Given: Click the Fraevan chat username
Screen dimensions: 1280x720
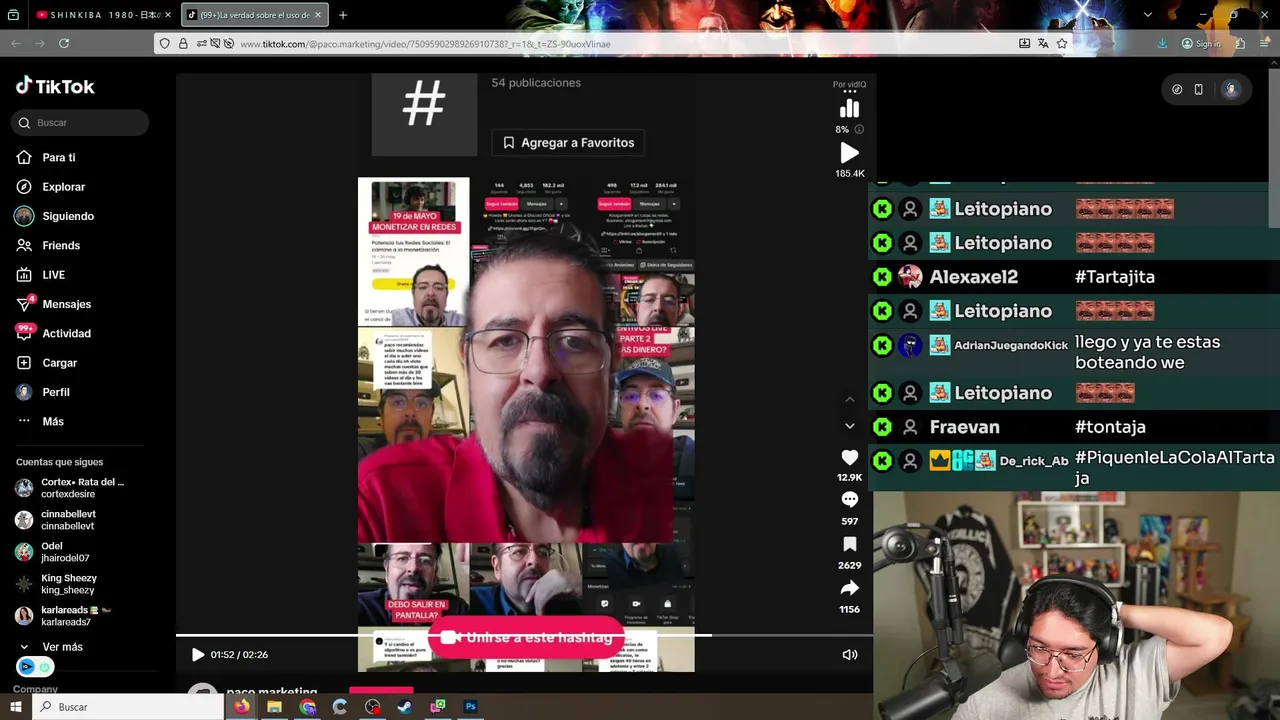Looking at the screenshot, I should (964, 427).
